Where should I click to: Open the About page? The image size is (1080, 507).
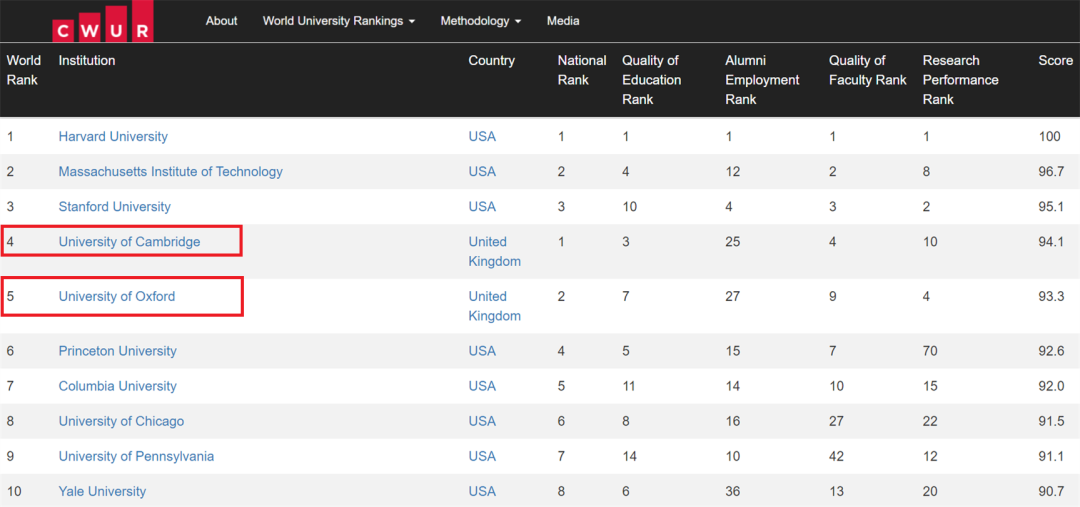tap(221, 21)
